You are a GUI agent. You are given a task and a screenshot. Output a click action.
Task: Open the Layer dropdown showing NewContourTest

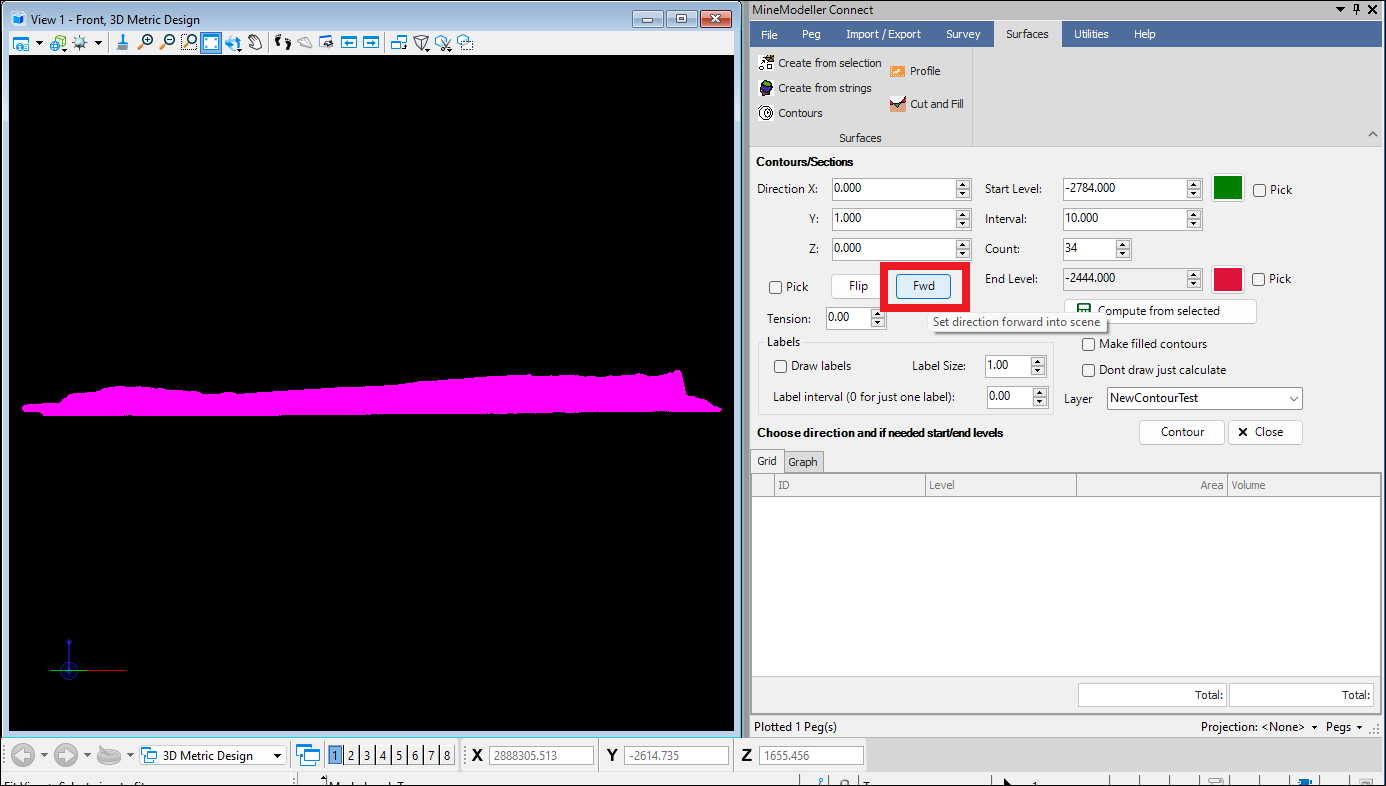(x=1292, y=398)
